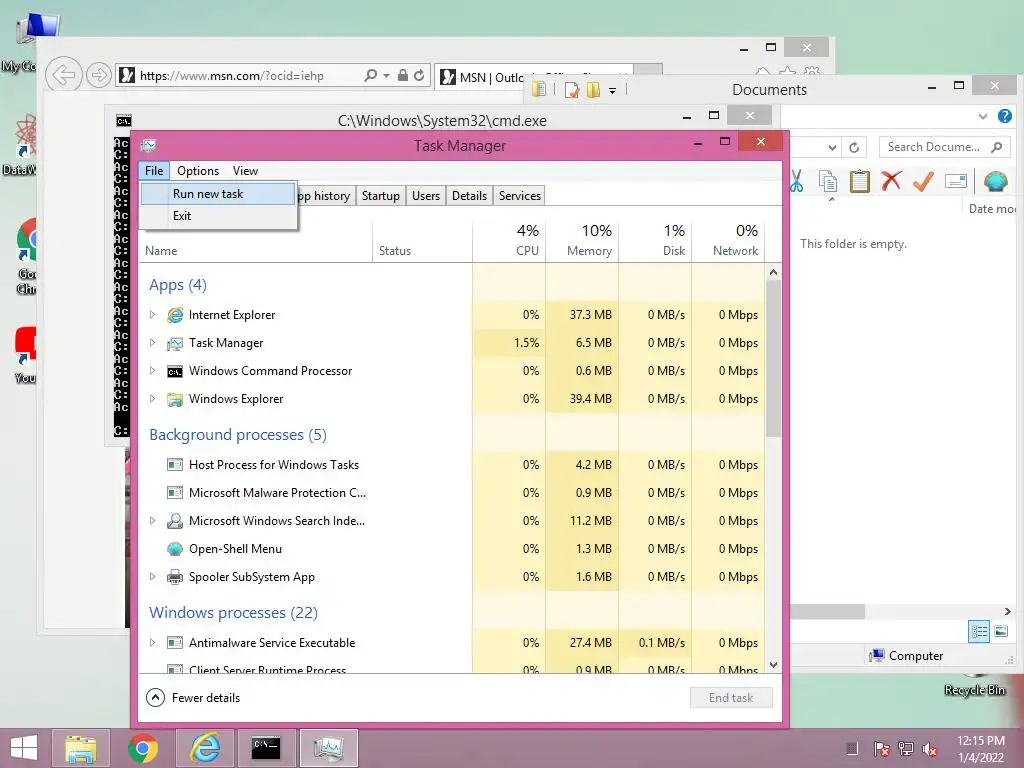Click the Cut scissors icon in Documents toolbar
The image size is (1024, 768).
click(797, 181)
